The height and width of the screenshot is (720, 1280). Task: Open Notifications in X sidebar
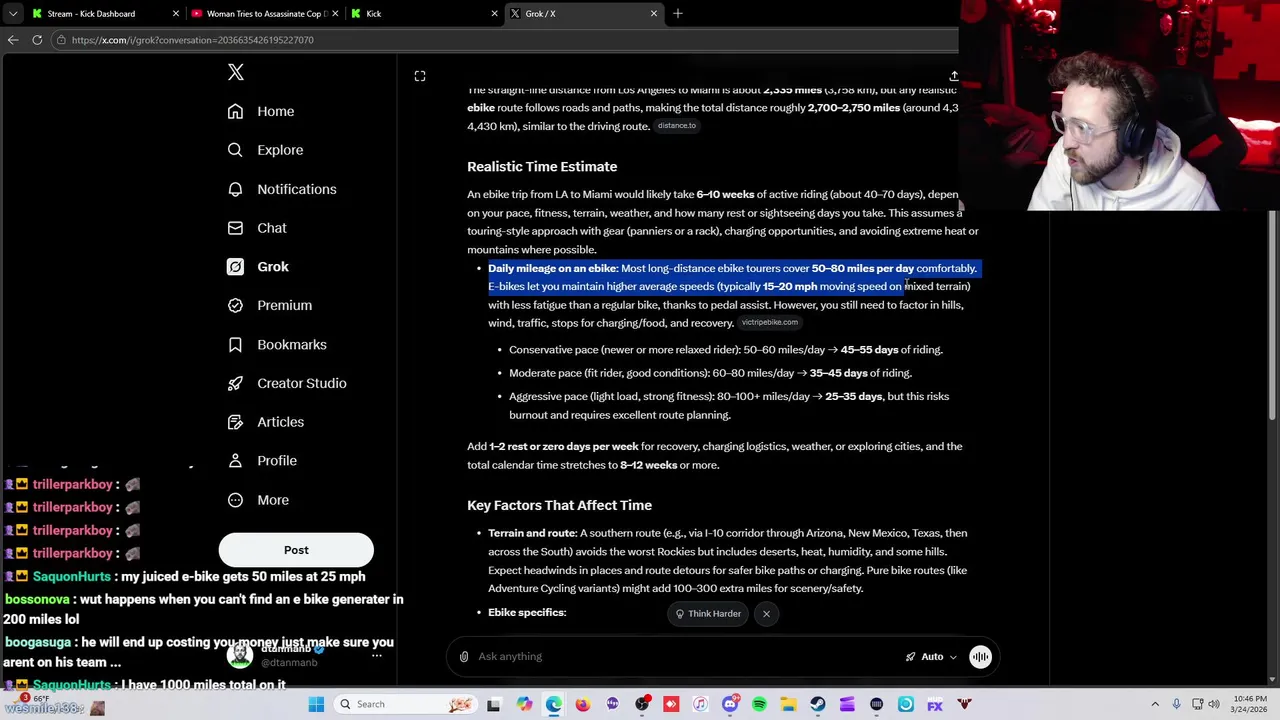(282, 189)
